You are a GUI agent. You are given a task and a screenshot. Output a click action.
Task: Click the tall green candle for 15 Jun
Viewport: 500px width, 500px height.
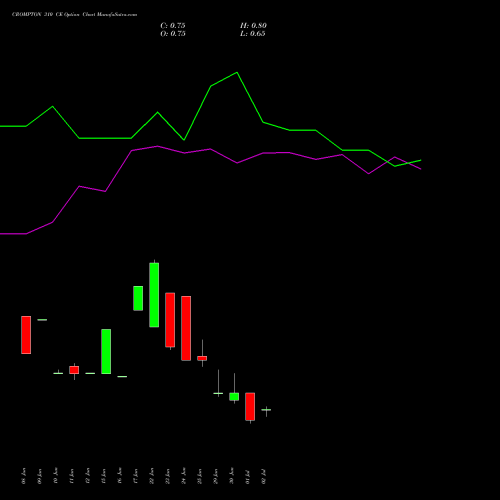(106, 351)
